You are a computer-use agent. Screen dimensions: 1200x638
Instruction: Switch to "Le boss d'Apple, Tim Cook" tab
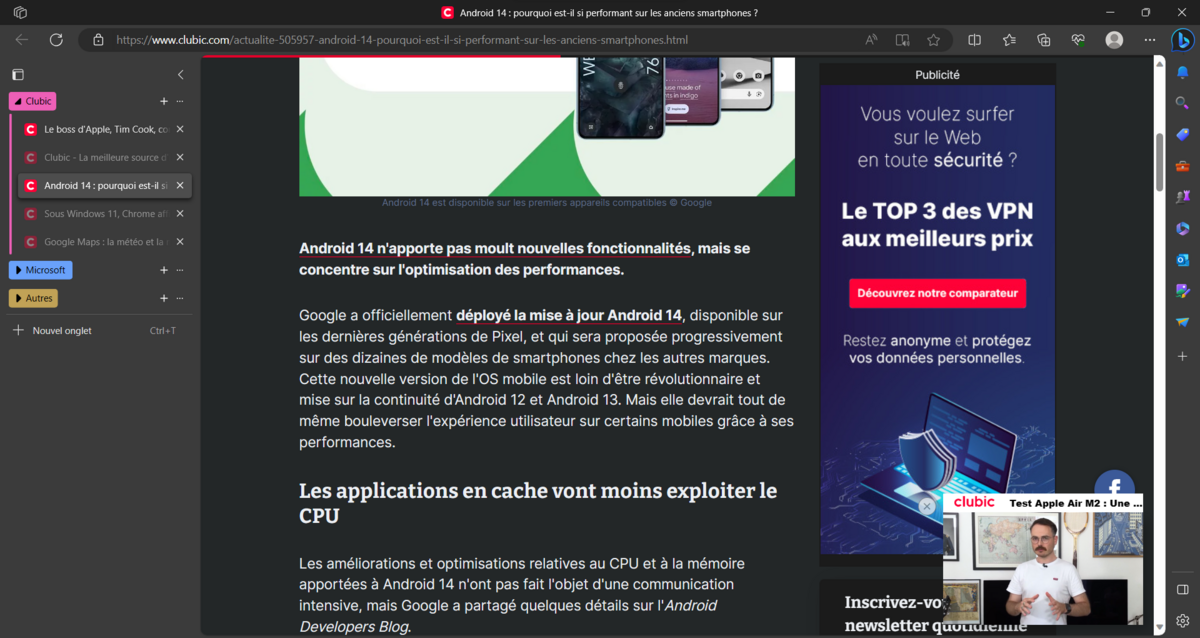[x=105, y=129]
